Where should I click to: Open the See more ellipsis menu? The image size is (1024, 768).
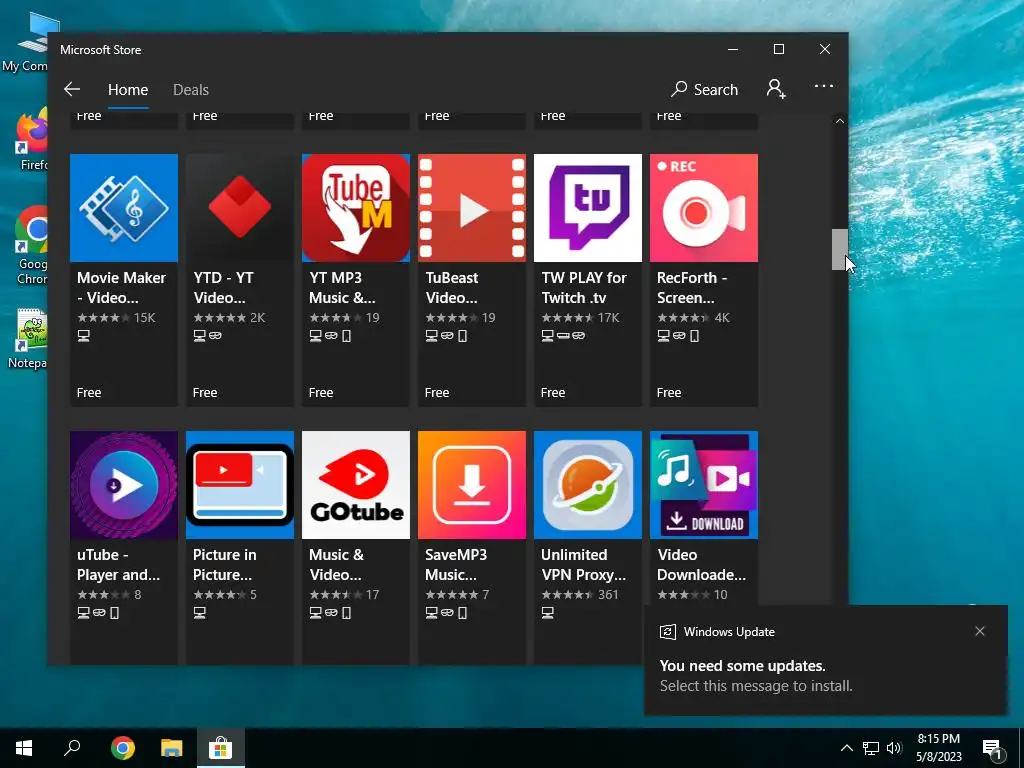click(x=824, y=86)
